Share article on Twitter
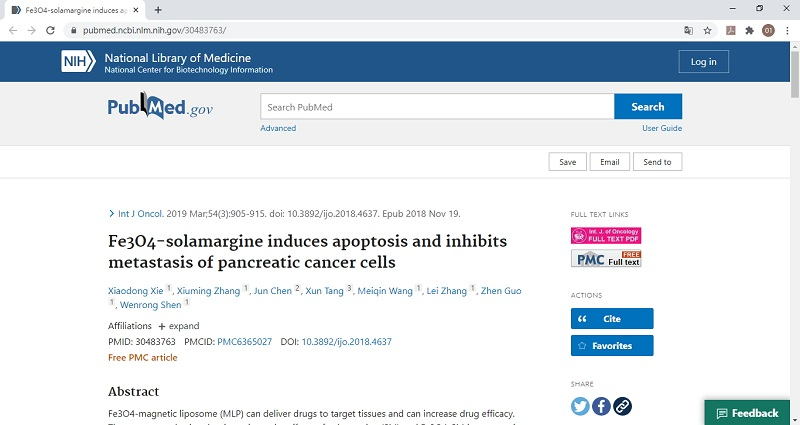Image resolution: width=800 pixels, height=425 pixels. pyautogui.click(x=580, y=405)
